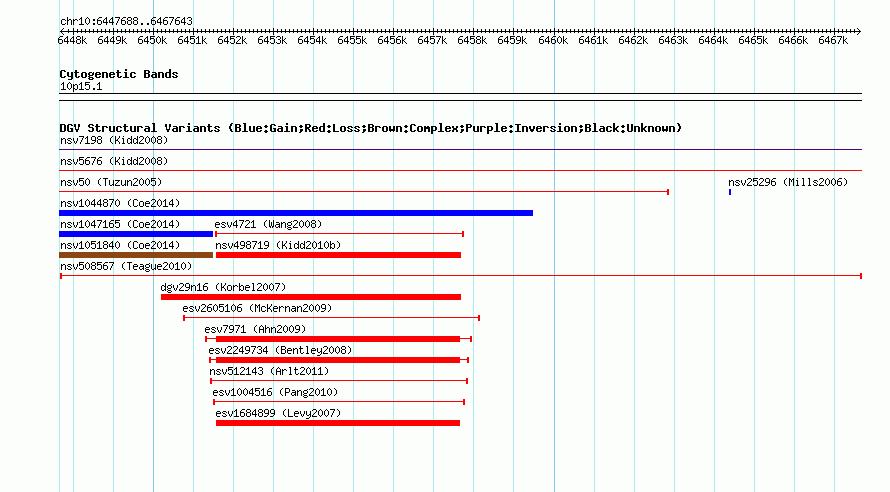Select the 6448k ruler tick label
The width and height of the screenshot is (890, 492).
[72, 40]
